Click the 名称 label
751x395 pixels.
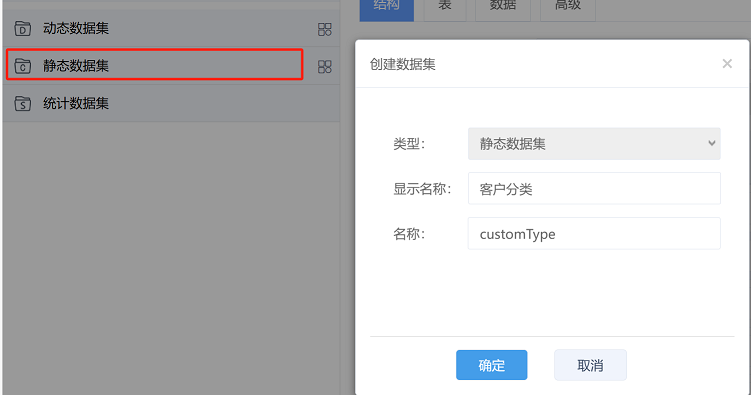pos(409,234)
